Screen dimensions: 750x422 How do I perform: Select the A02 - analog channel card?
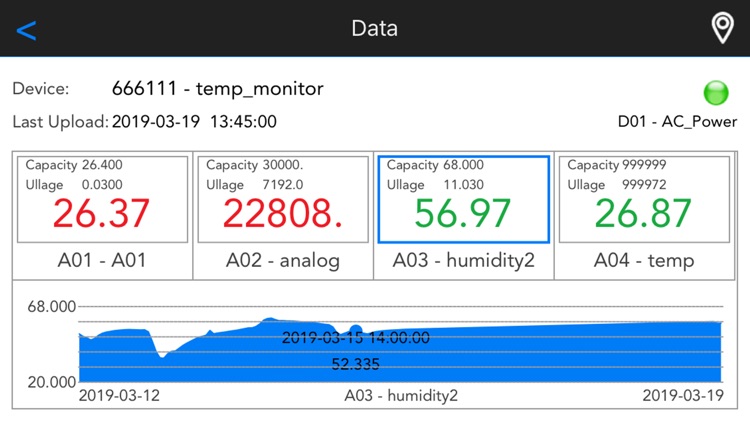point(283,216)
